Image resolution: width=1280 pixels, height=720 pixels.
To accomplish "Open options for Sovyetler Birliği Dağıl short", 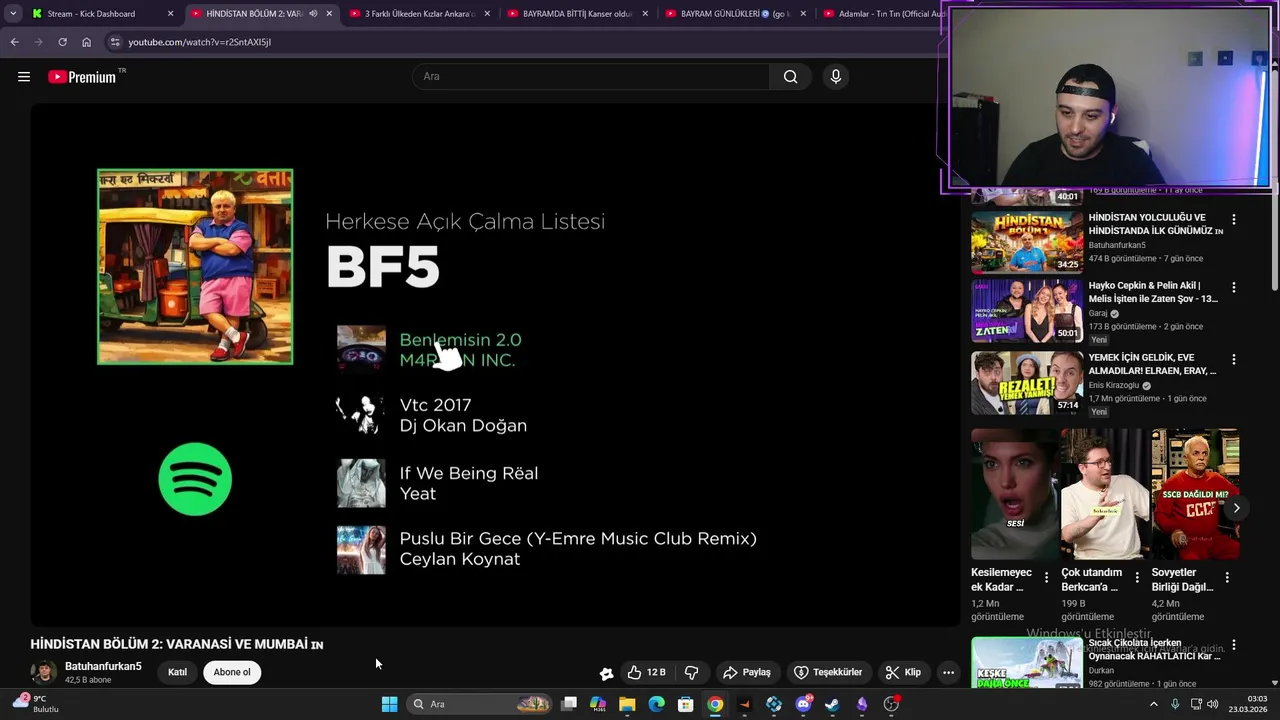I will point(1227,578).
